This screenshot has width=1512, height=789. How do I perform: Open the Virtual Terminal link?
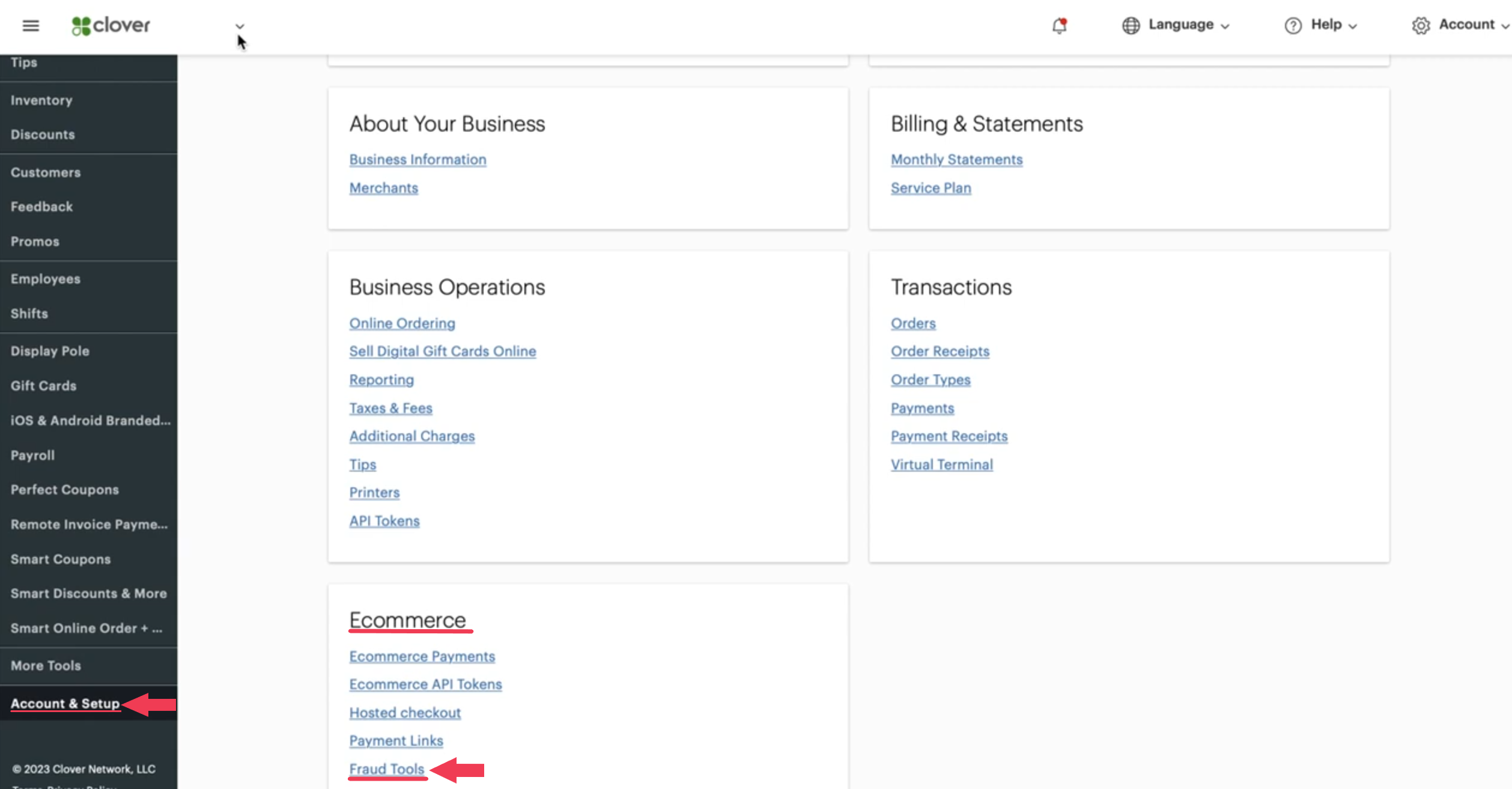point(941,465)
